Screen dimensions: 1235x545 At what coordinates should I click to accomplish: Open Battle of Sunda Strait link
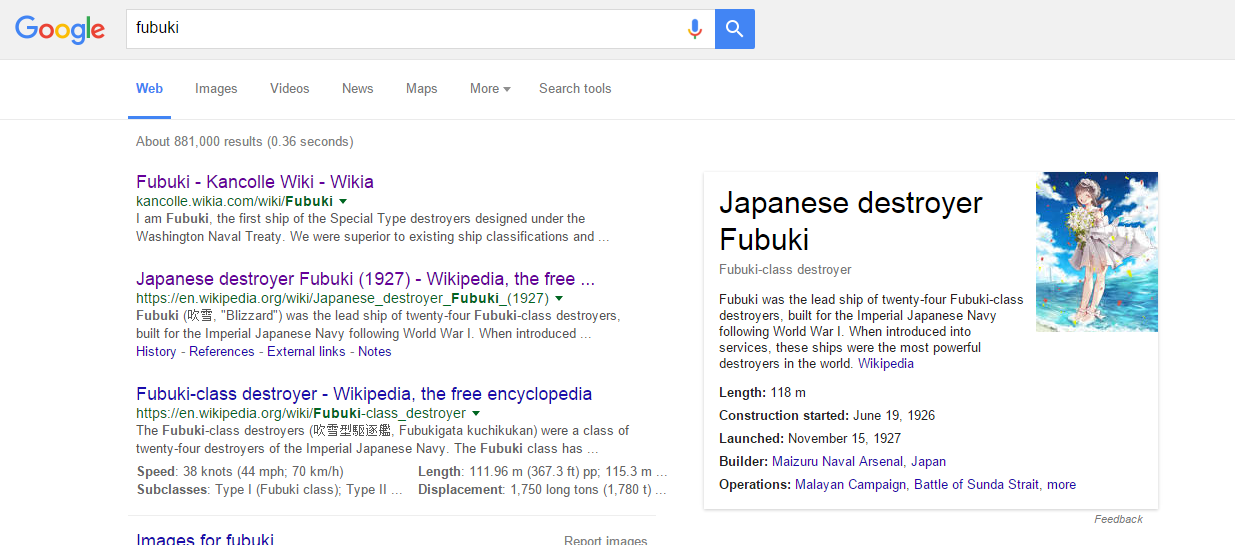point(976,485)
